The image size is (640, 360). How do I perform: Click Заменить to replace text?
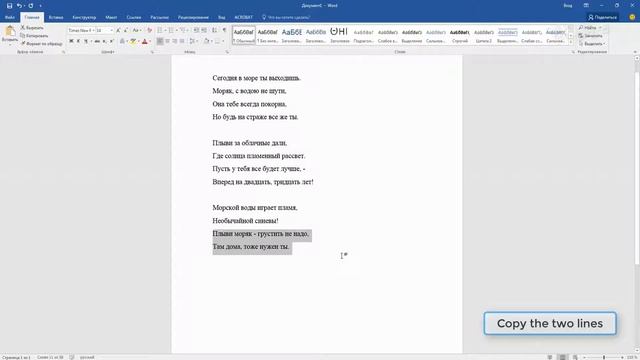[591, 36]
